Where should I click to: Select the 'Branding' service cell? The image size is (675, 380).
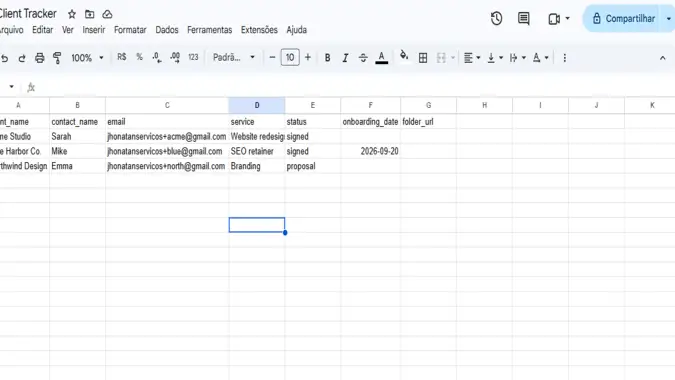tap(257, 166)
